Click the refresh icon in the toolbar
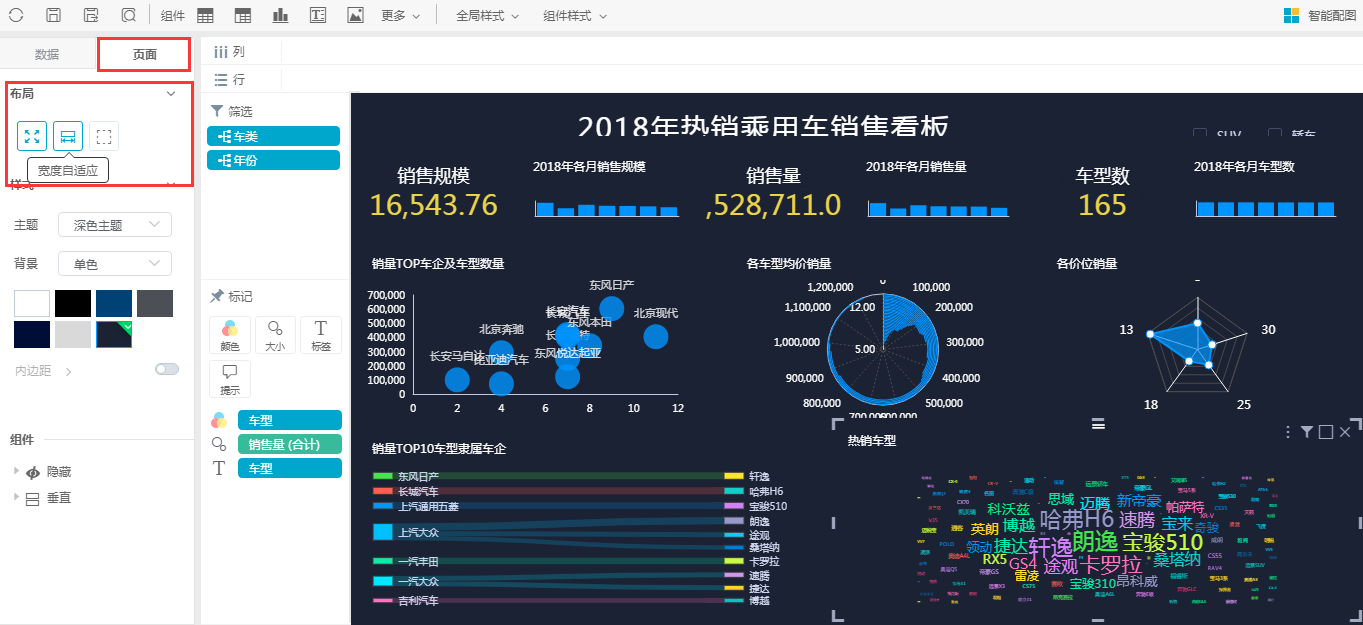1363x625 pixels. coord(16,15)
